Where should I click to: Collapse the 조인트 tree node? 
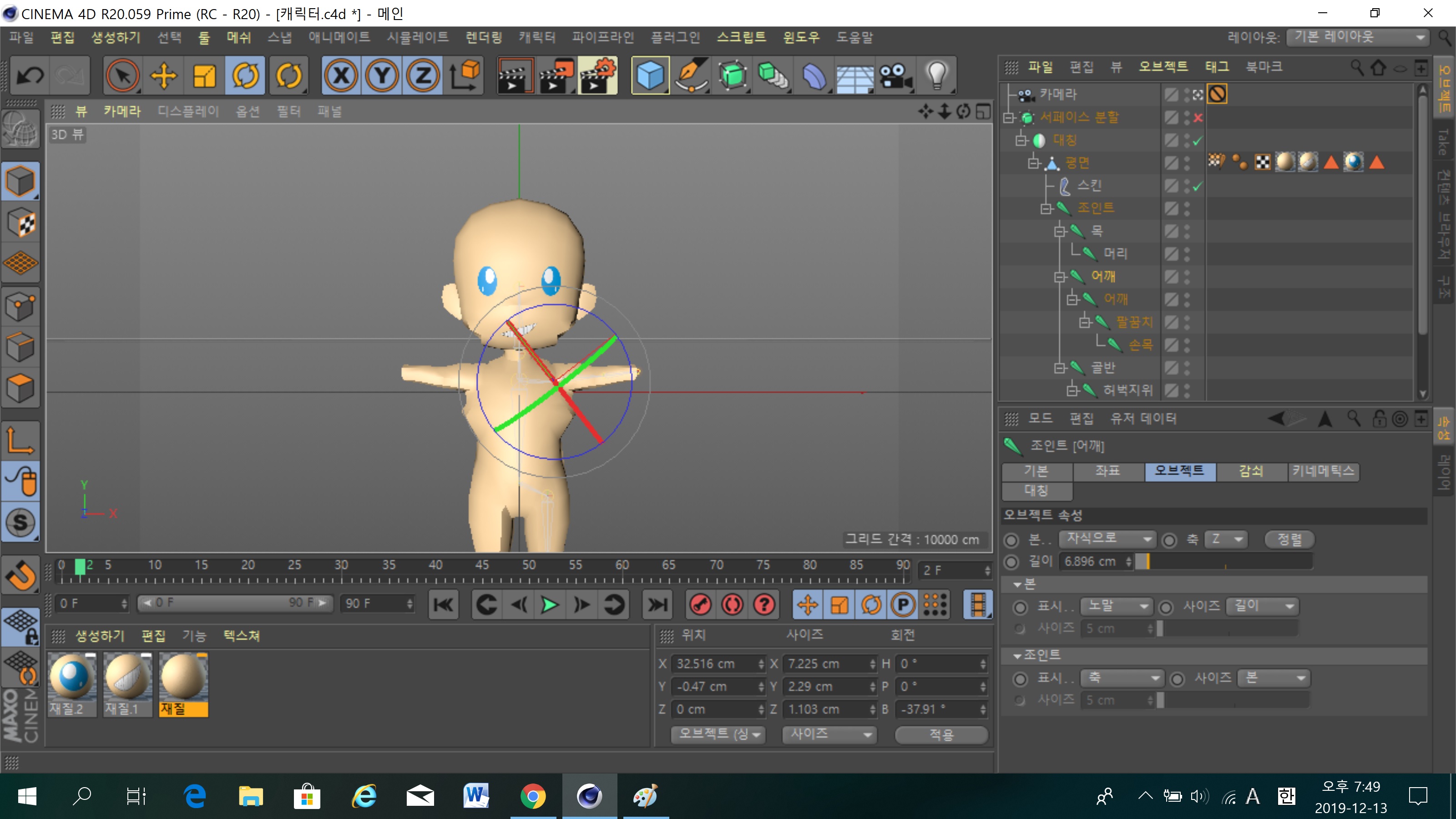click(1046, 208)
